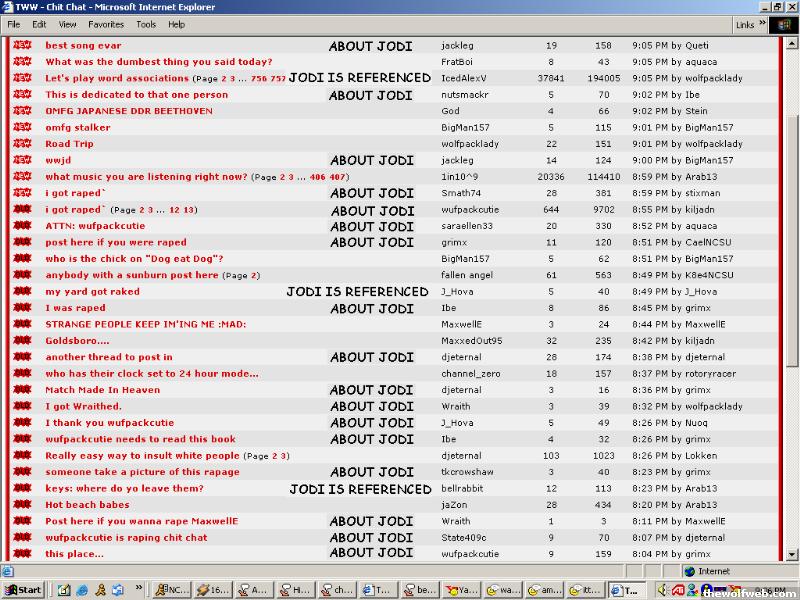Click the scrollbar up arrow

pyautogui.click(x=790, y=43)
